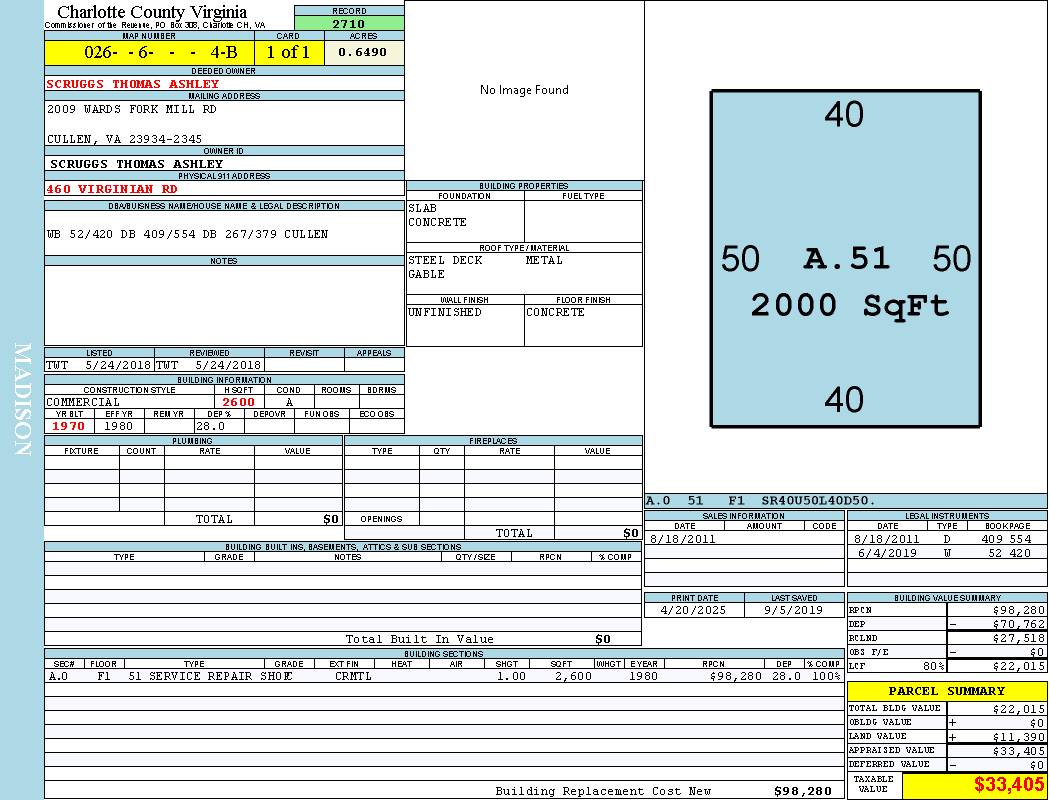Click legal description WB 52/420 DB 409/554
Screen dimensions: 1050x800
(188, 234)
